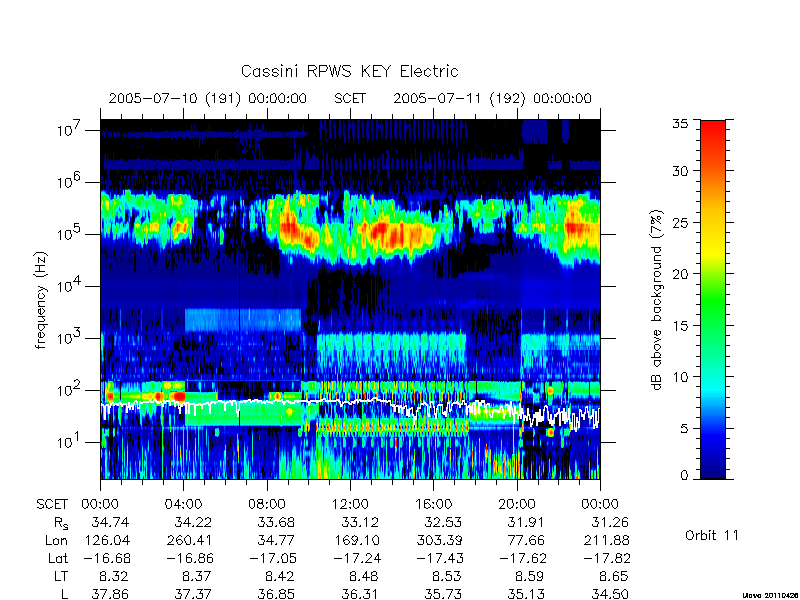Click the L value 37.86

pos(110,594)
